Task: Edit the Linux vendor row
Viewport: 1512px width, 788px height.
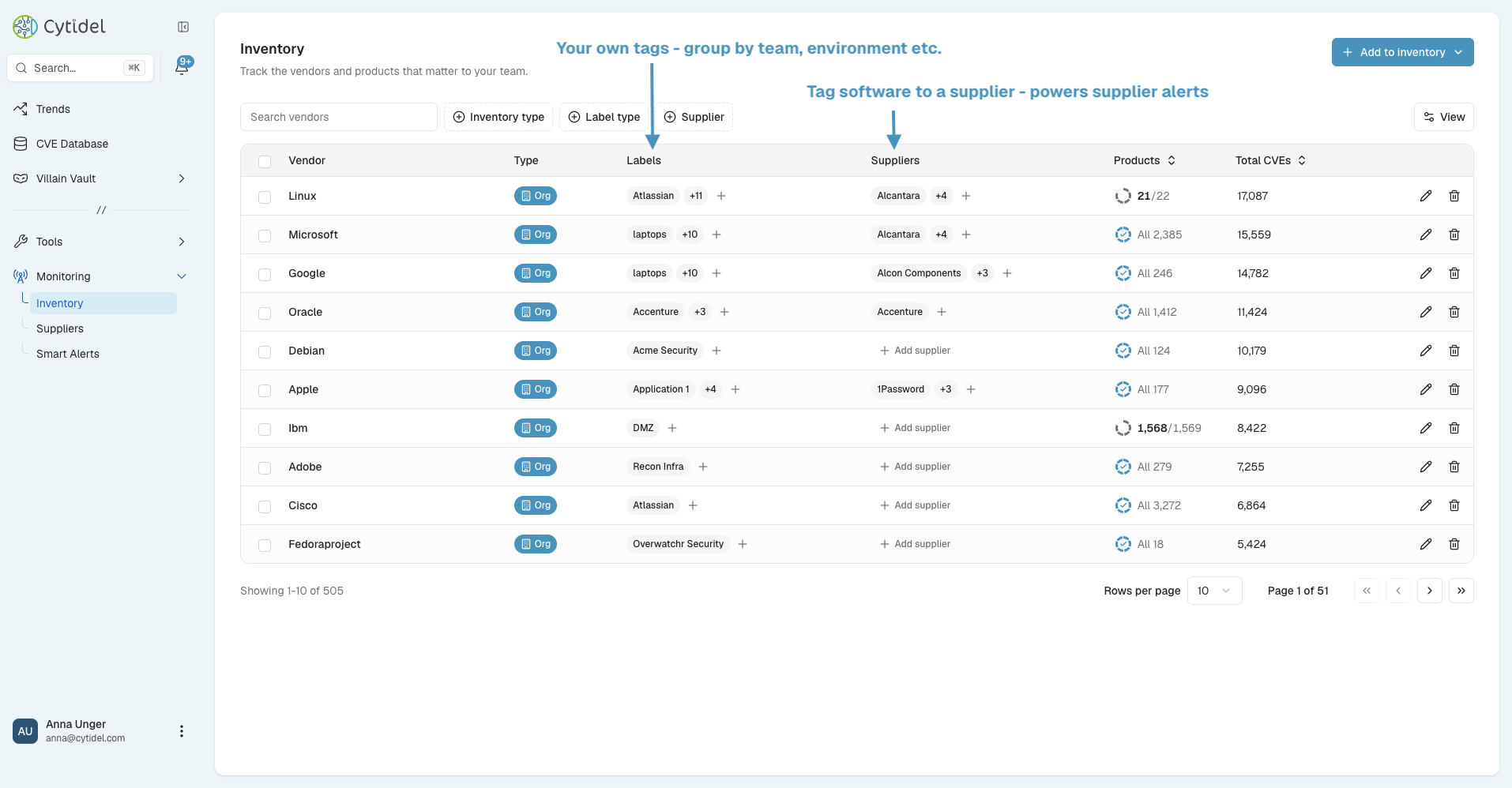Action: coord(1426,196)
